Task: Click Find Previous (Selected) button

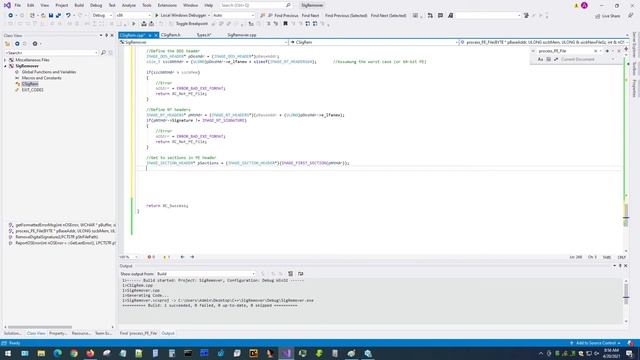Action: pyautogui.click(x=346, y=16)
